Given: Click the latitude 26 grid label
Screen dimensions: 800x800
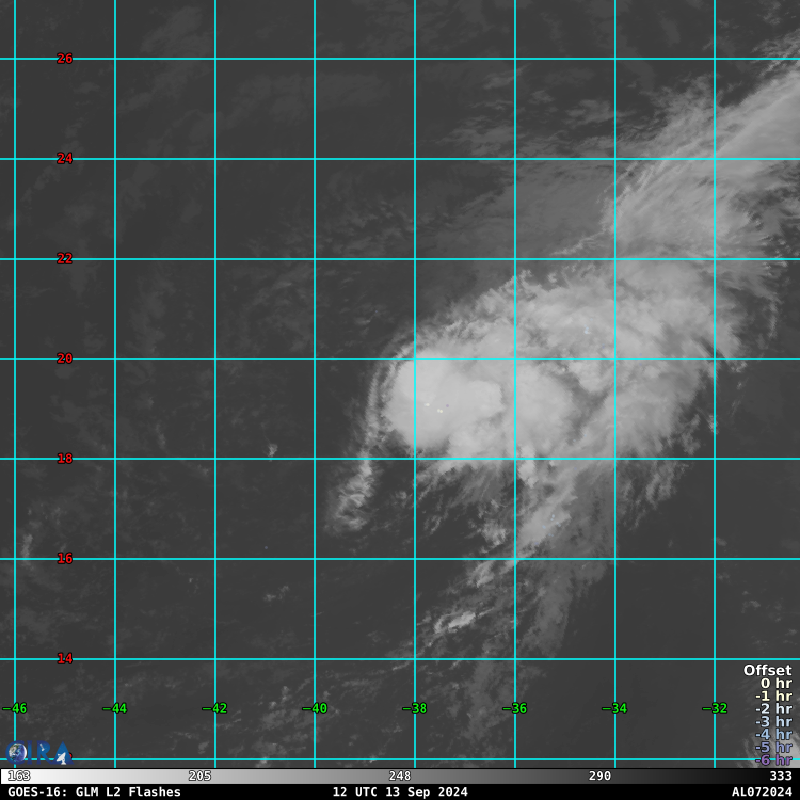Looking at the screenshot, I should point(65,59).
